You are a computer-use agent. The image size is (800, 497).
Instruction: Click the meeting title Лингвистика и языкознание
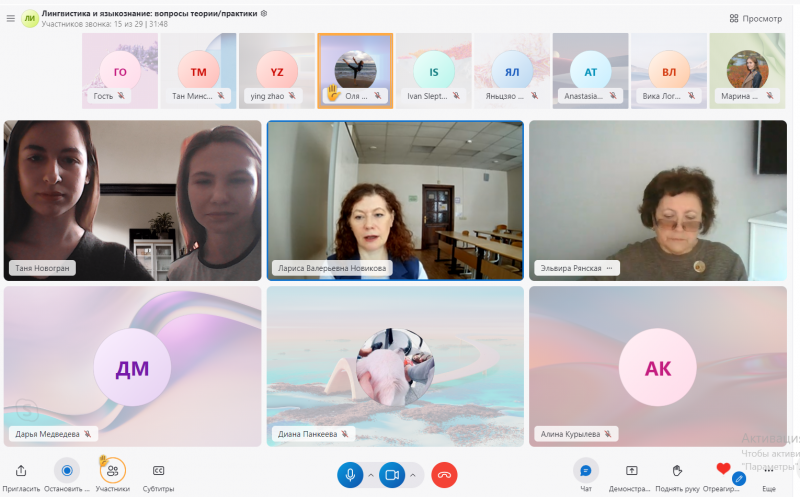pyautogui.click(x=149, y=14)
